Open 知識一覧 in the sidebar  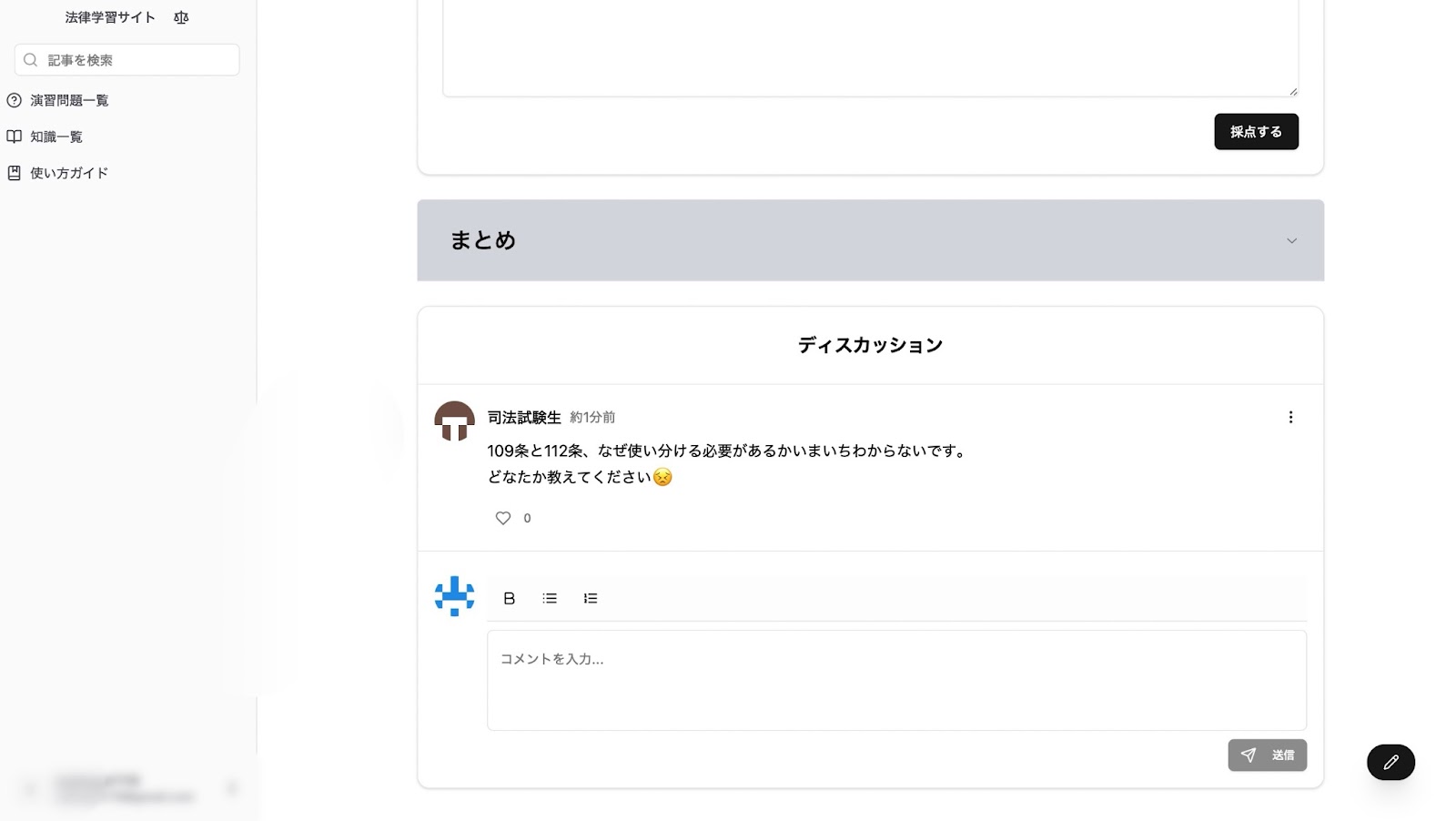click(x=56, y=137)
